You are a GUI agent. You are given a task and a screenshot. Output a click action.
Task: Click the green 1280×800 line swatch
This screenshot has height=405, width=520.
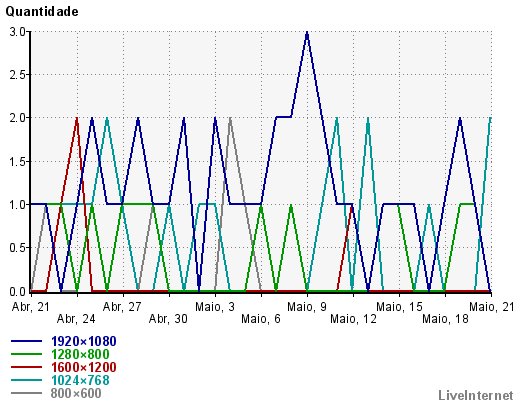(26, 354)
